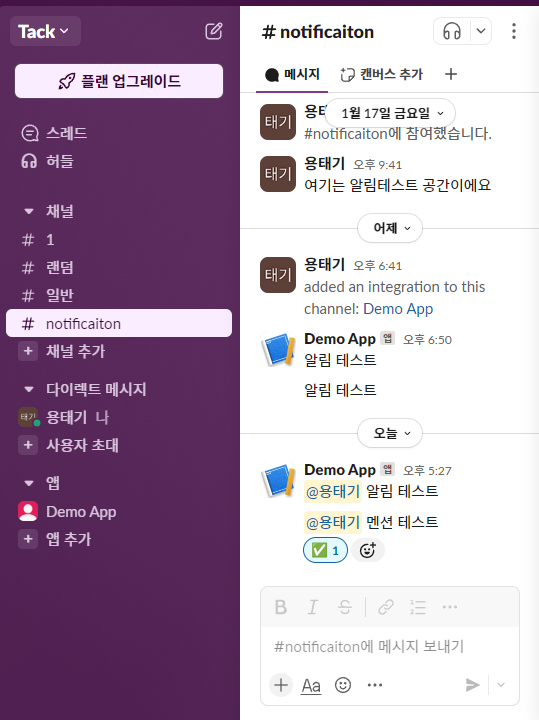The image size is (539, 720).
Task: Click the italic formatting button
Action: click(x=313, y=607)
